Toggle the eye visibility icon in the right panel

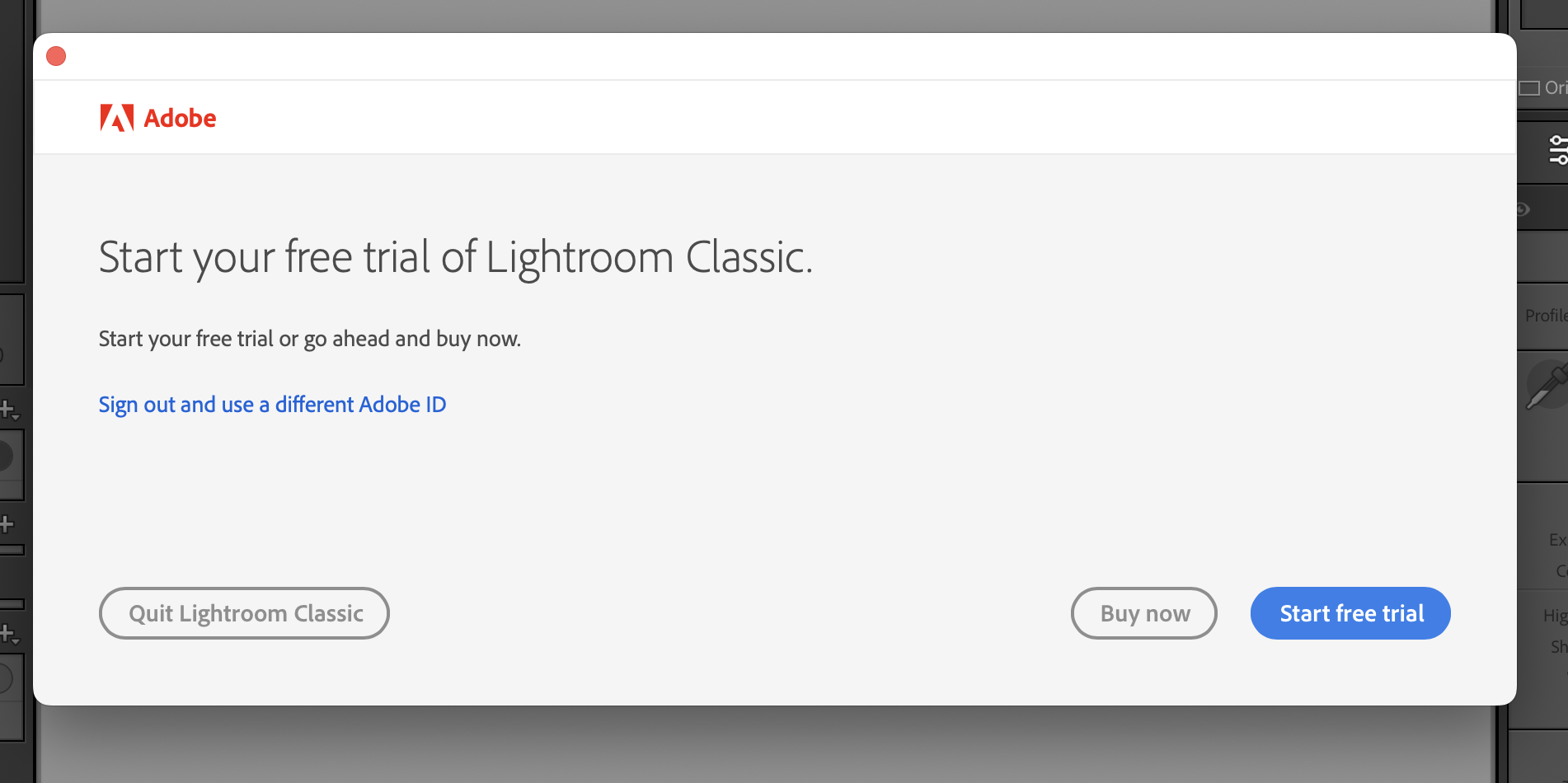pyautogui.click(x=1523, y=209)
